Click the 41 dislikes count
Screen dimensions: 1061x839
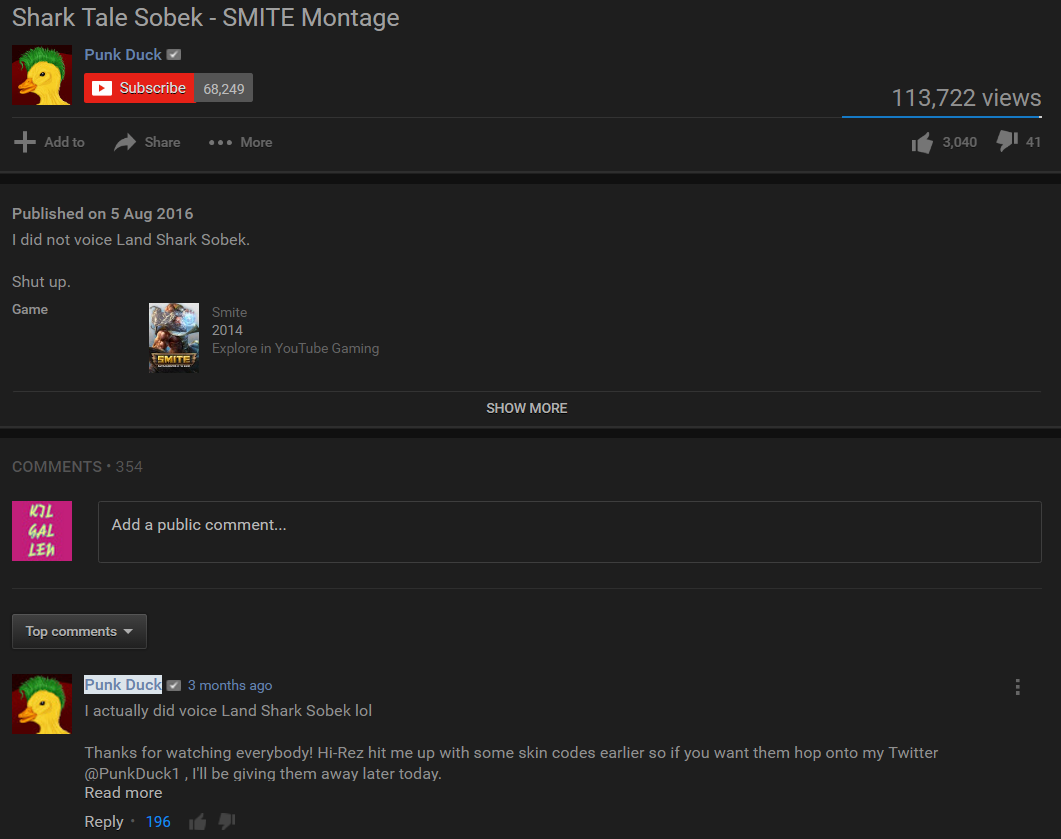(x=1033, y=142)
